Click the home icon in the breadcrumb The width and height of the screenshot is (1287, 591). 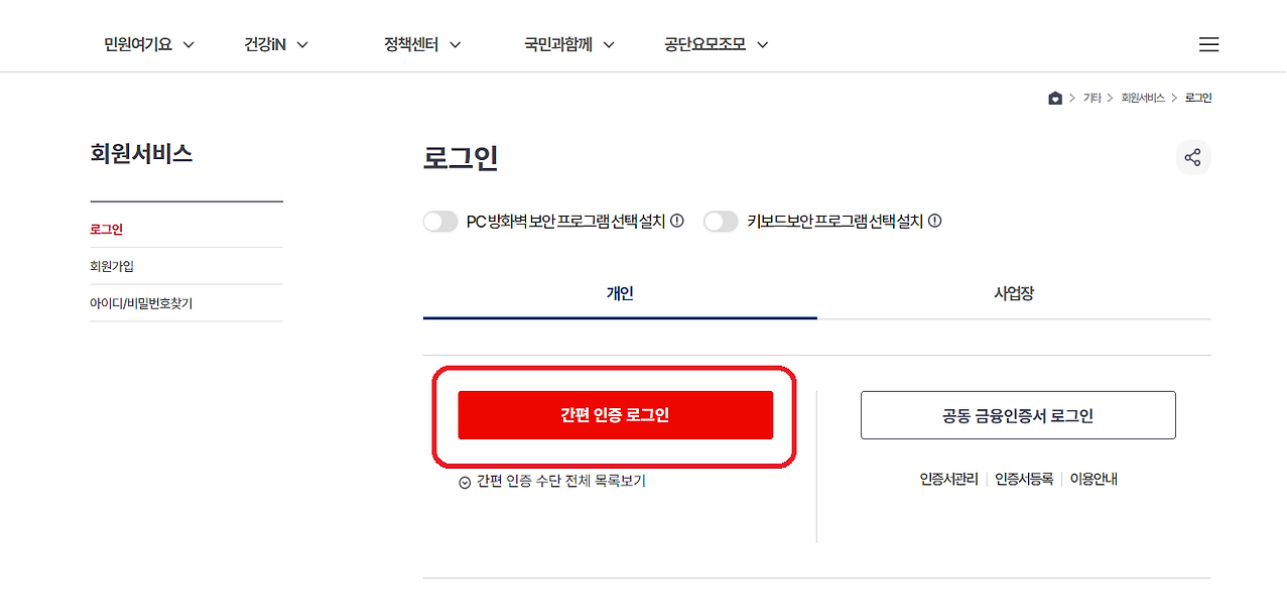(1056, 97)
